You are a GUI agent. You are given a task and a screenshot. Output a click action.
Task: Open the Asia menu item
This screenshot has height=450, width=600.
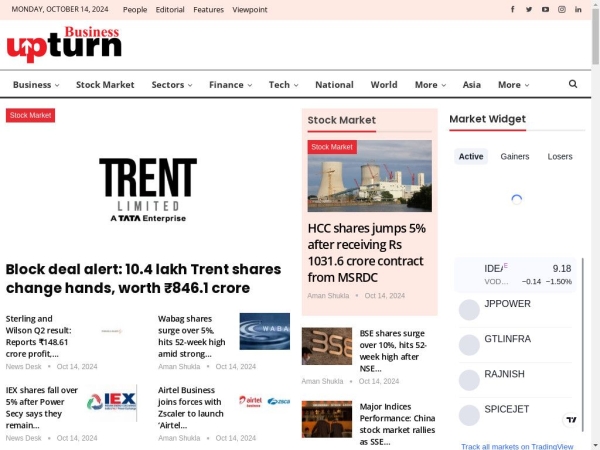[x=471, y=85]
